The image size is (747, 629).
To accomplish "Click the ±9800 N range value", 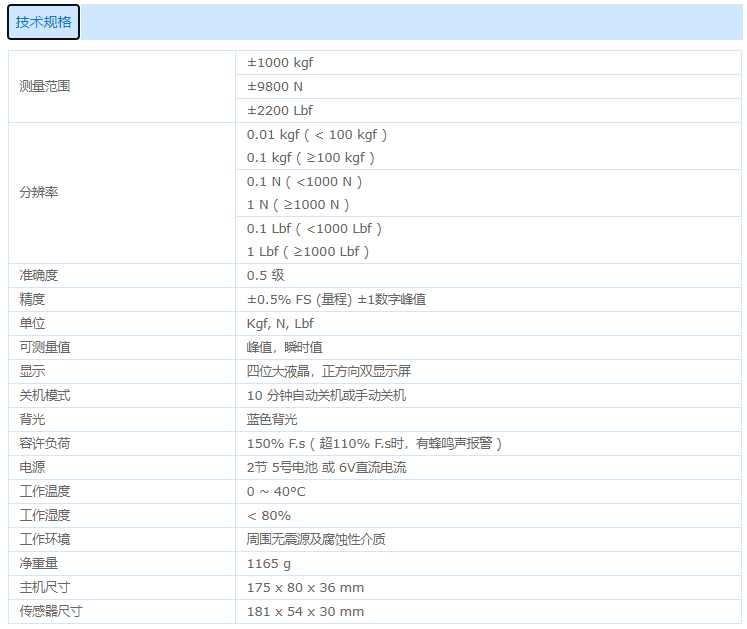I will pyautogui.click(x=275, y=86).
